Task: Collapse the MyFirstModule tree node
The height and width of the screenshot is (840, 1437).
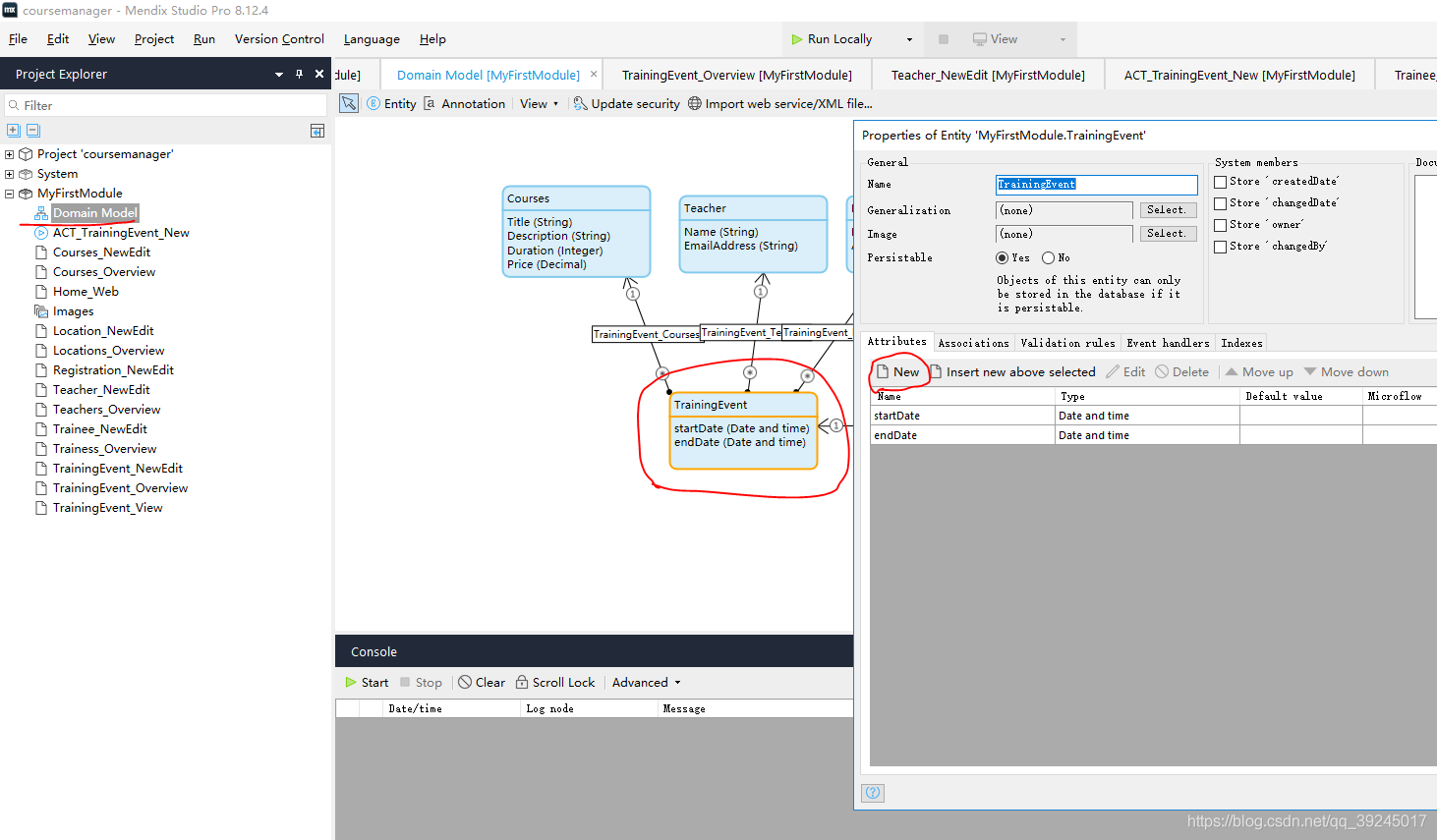Action: (10, 194)
